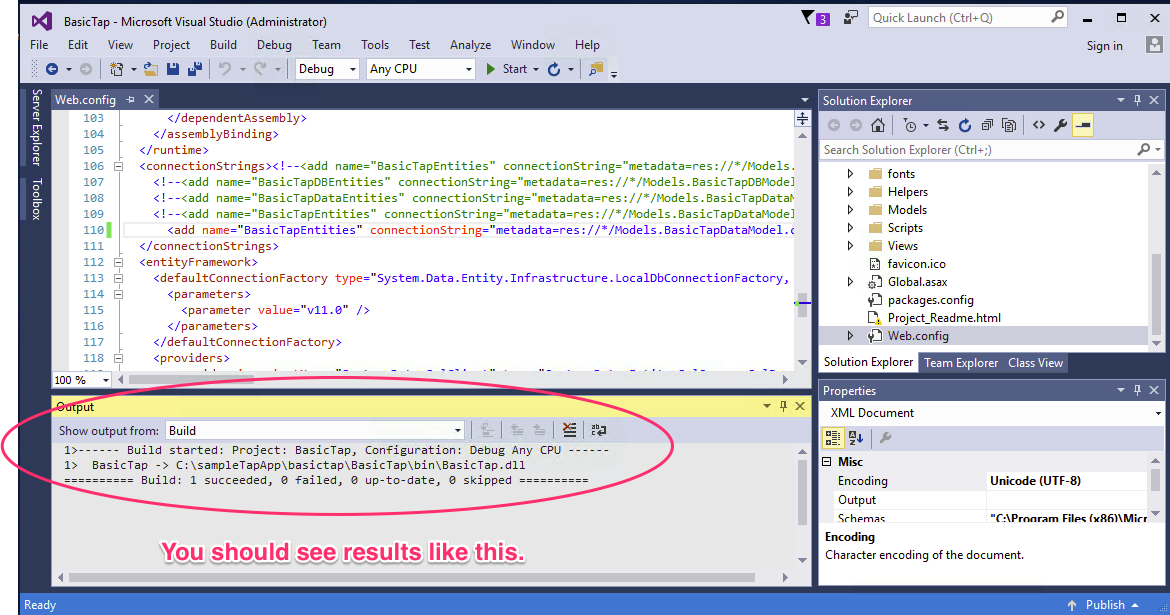The height and width of the screenshot is (615, 1170).
Task: Open the Tools menu
Action: click(x=375, y=45)
